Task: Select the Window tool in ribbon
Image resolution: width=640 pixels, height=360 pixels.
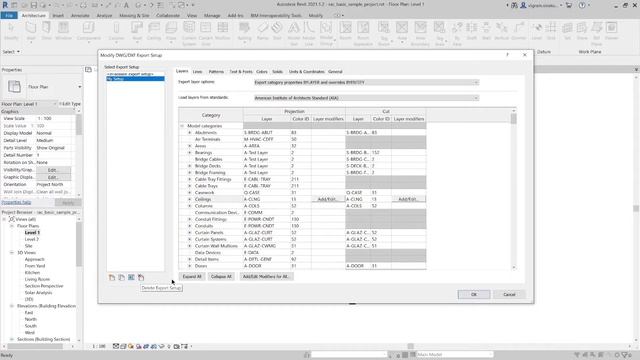Action: coord(63,31)
